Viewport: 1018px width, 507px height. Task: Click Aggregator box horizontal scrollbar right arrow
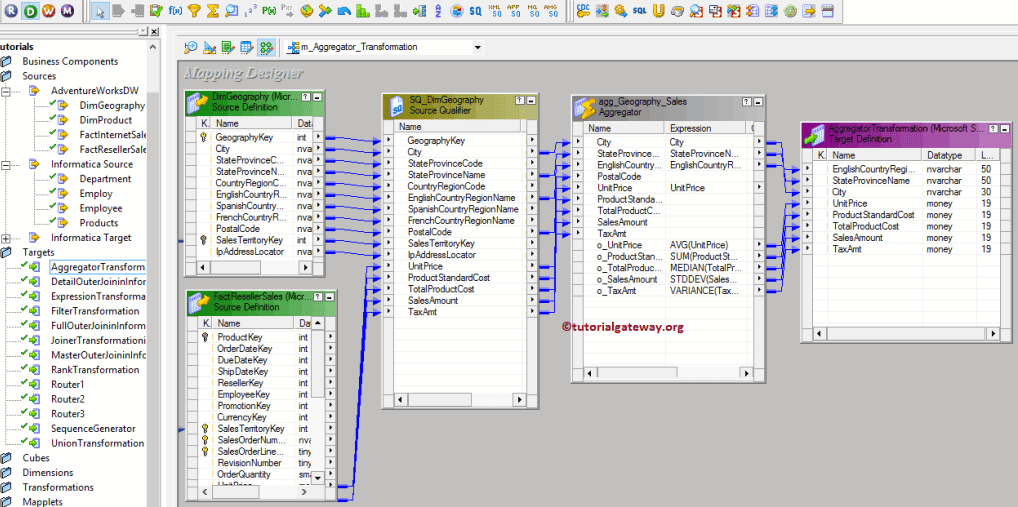(747, 373)
